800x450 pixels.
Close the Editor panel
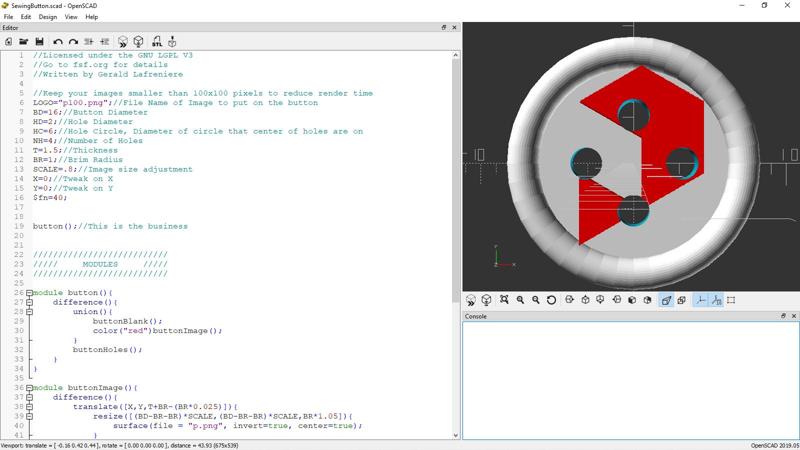454,28
